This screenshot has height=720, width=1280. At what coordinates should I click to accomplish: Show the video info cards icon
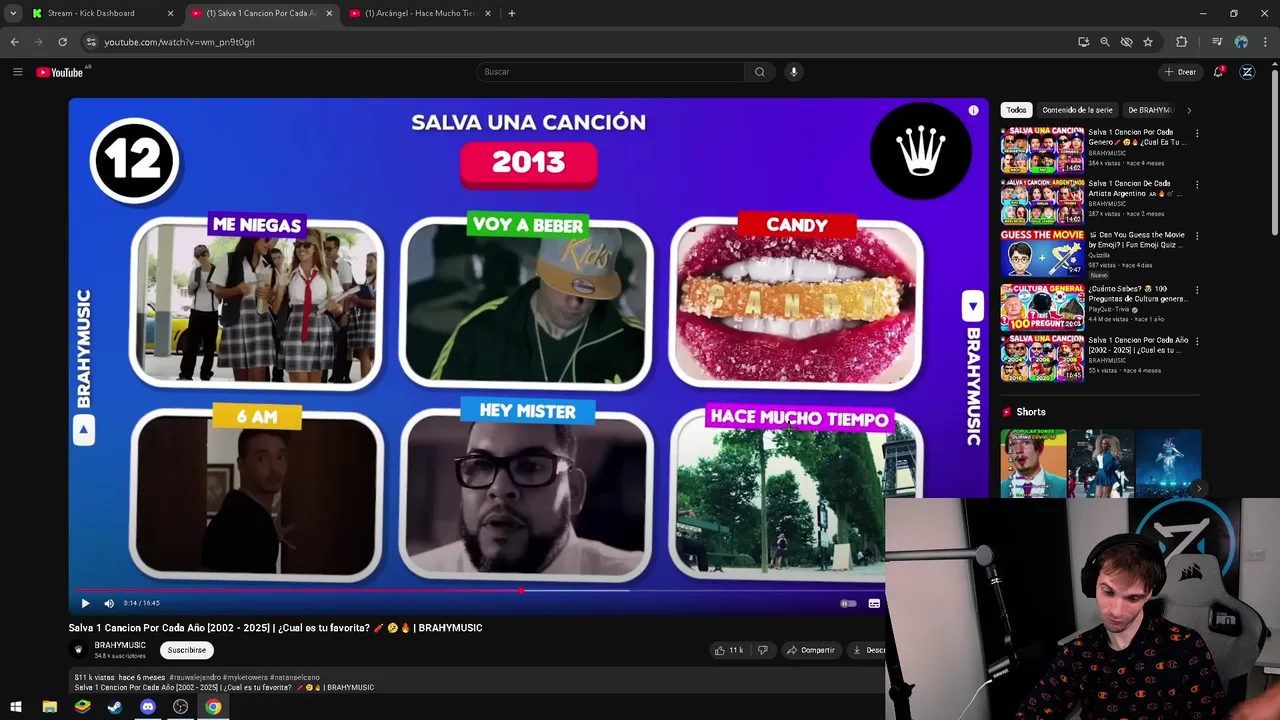click(973, 111)
